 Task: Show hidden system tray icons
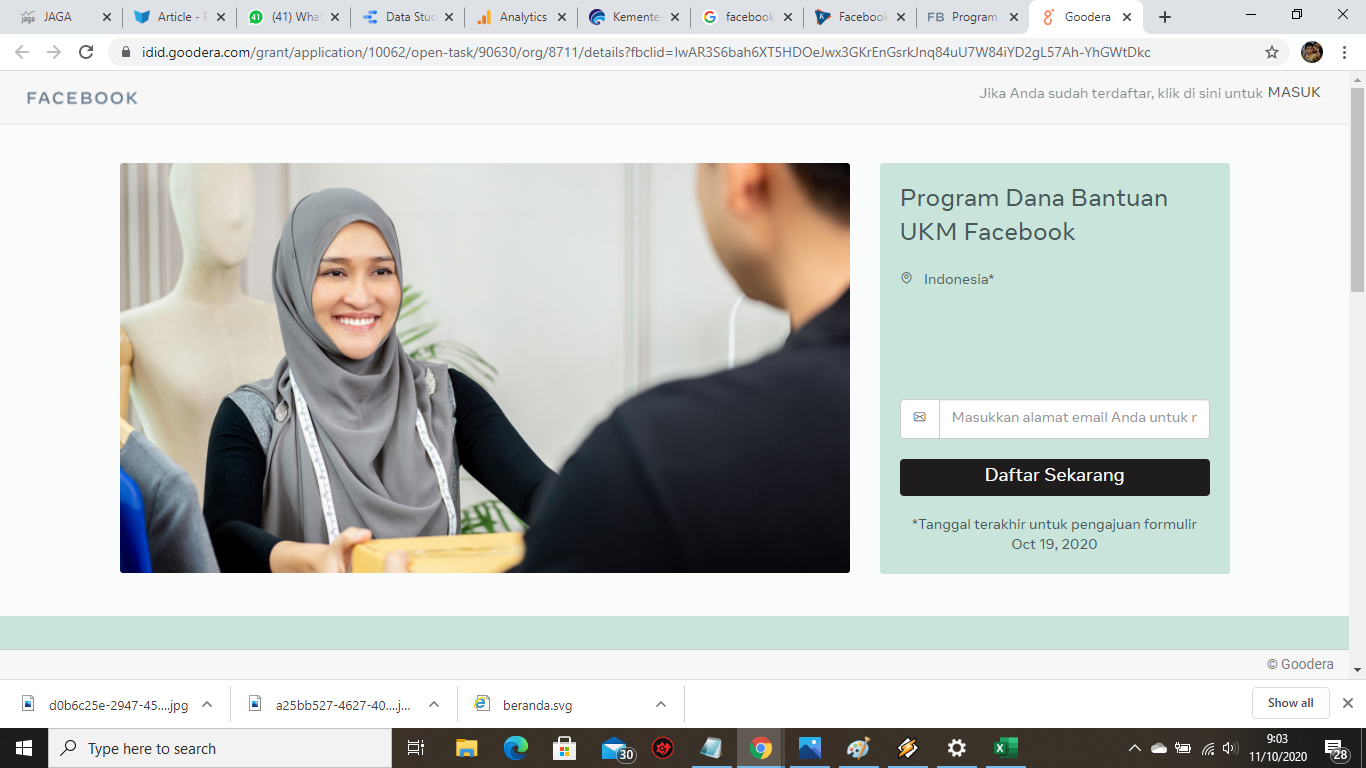click(1135, 748)
